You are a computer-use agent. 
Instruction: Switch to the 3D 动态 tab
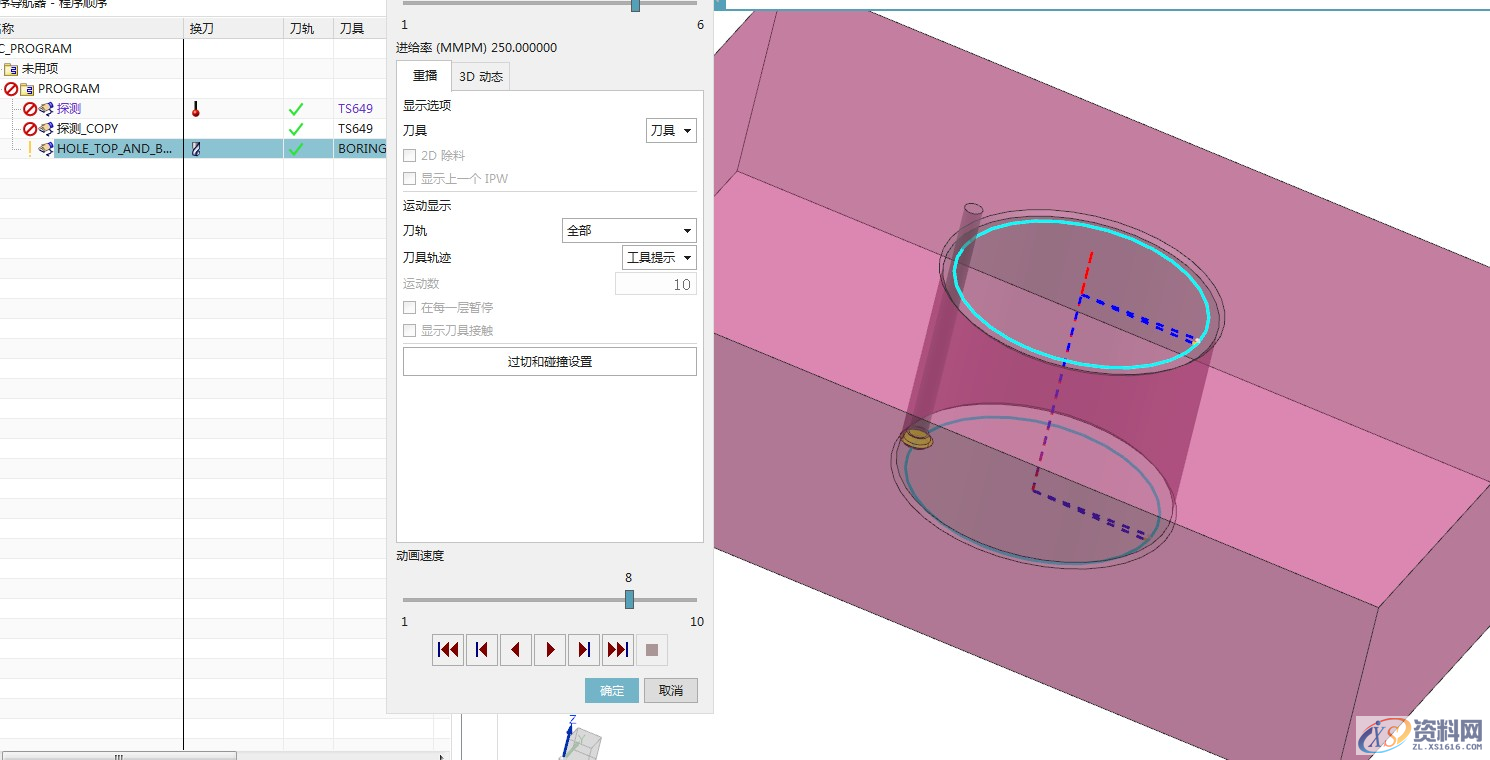[481, 76]
